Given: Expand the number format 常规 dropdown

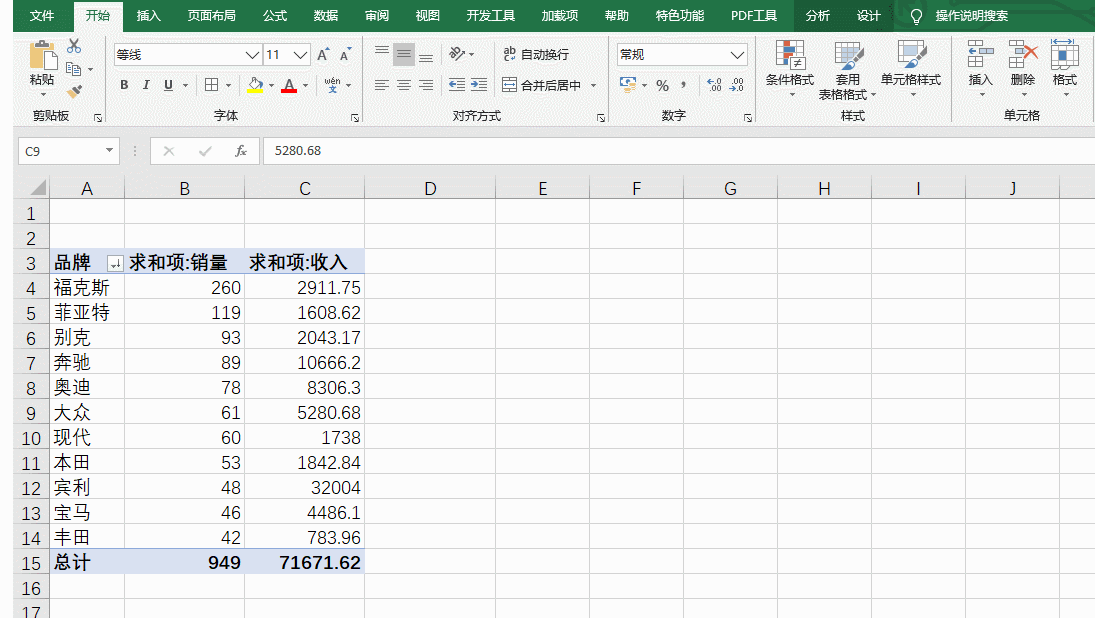Looking at the screenshot, I should tap(737, 54).
